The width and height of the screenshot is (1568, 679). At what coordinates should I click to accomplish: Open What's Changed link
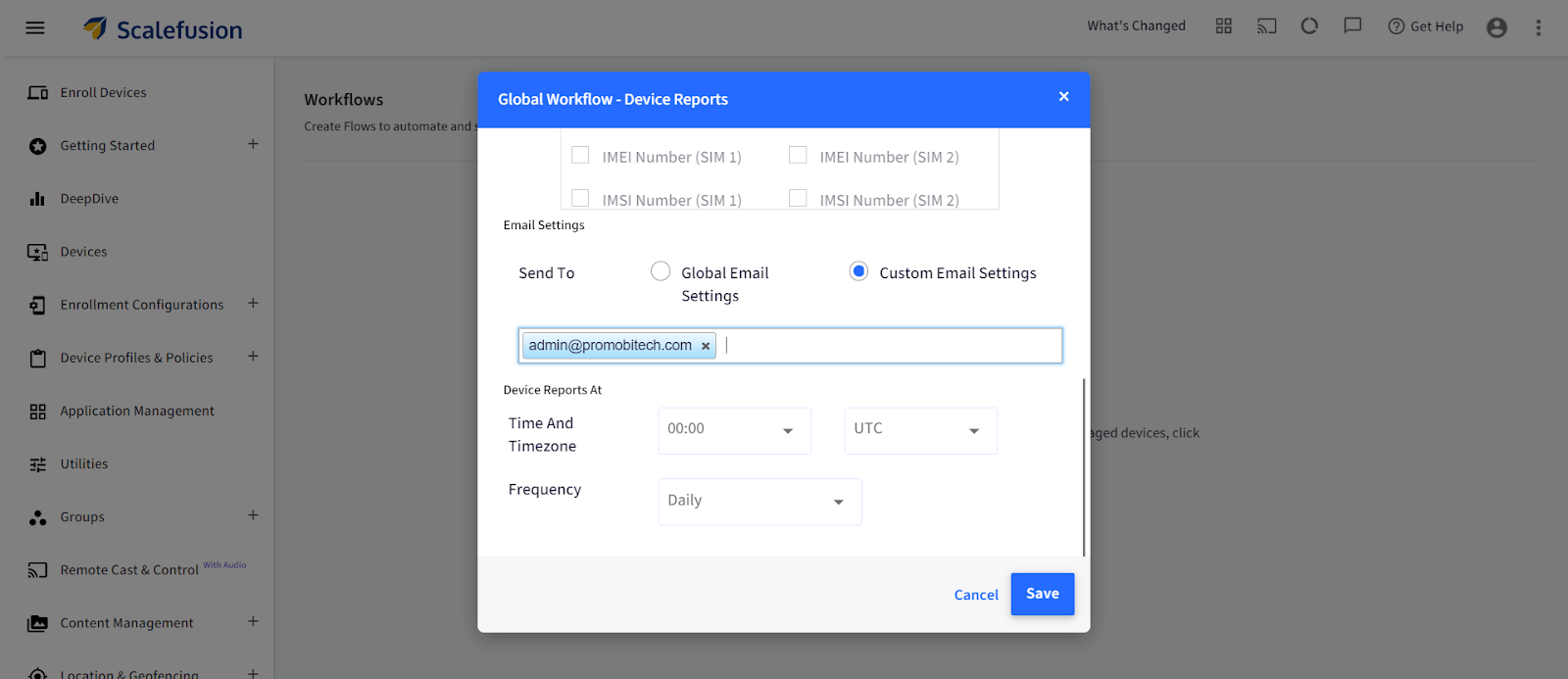point(1136,26)
